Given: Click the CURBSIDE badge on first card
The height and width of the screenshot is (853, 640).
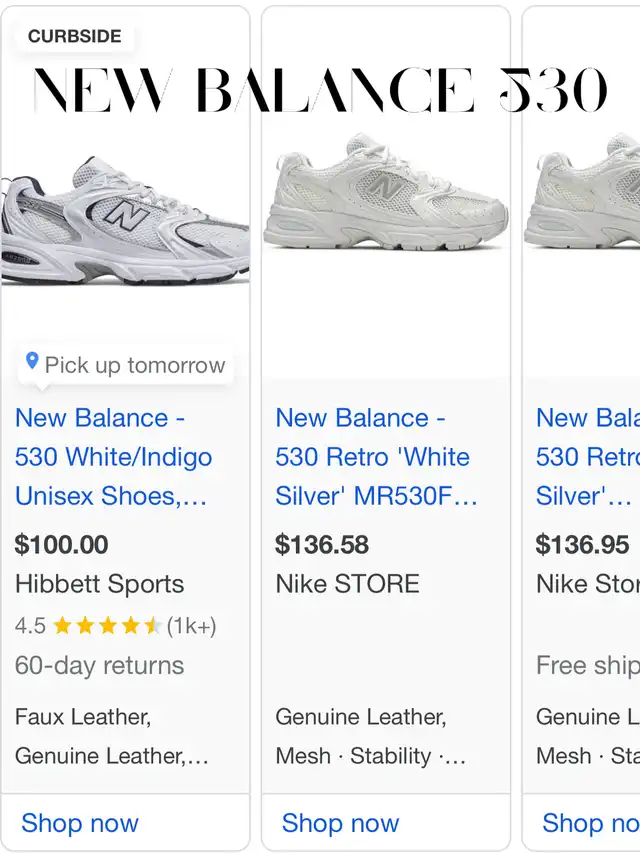Looking at the screenshot, I should [x=74, y=37].
